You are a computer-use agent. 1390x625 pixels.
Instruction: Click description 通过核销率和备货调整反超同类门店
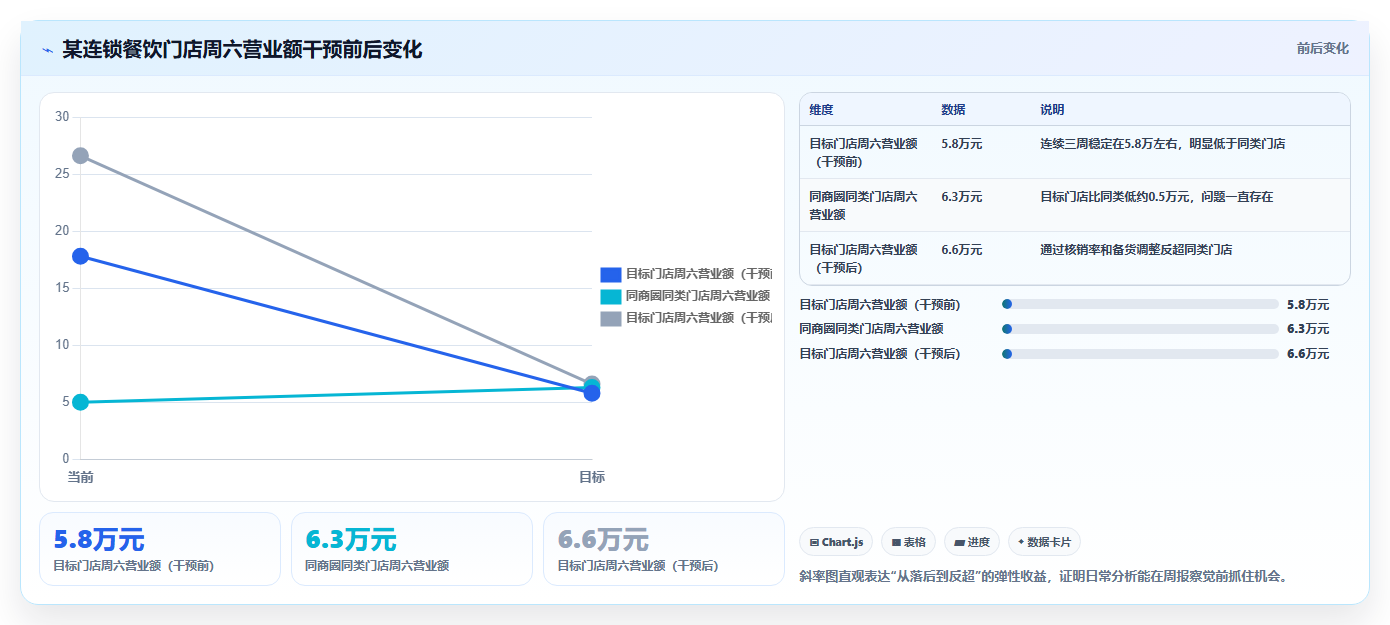[x=1136, y=250]
